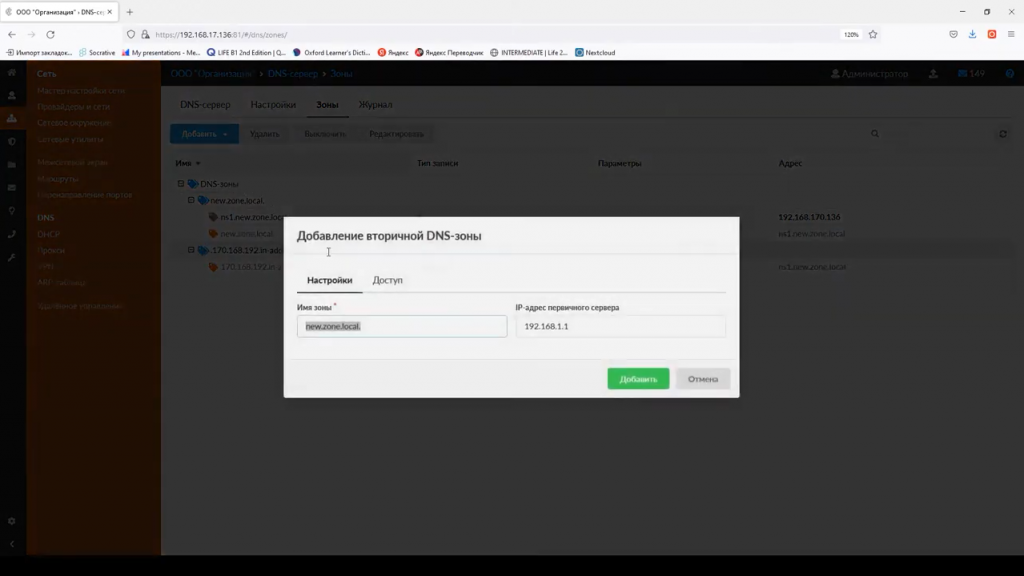This screenshot has width=1024, height=576.
Task: Open the browser hamburger menu
Action: (x=1011, y=35)
